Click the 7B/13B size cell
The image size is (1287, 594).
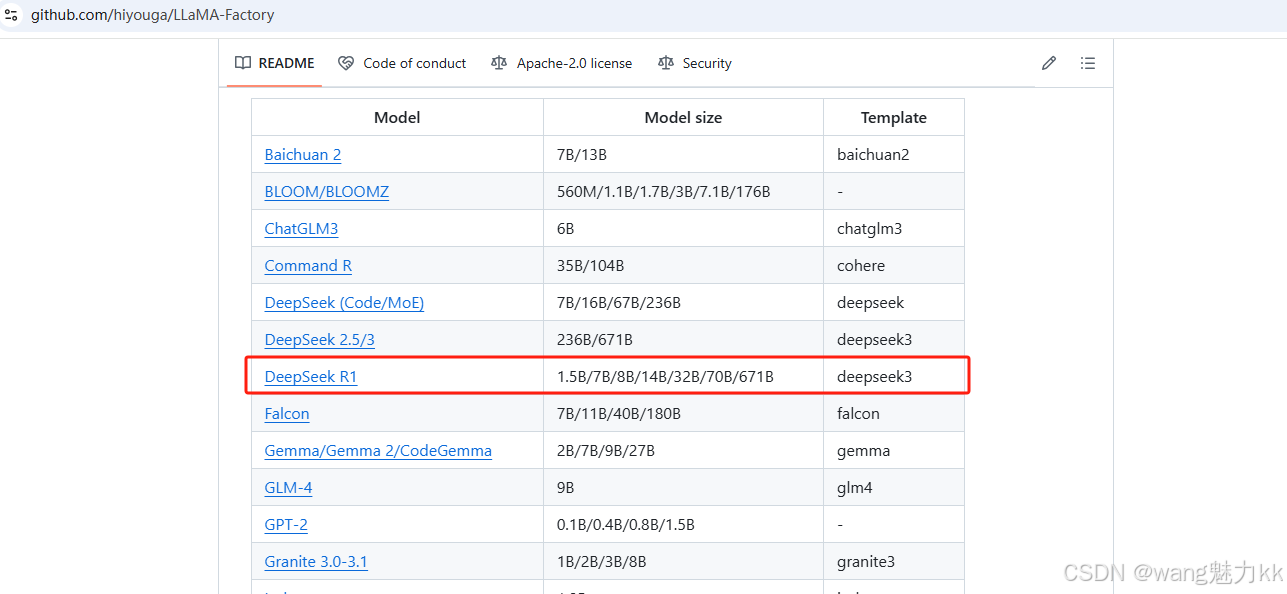pos(683,155)
